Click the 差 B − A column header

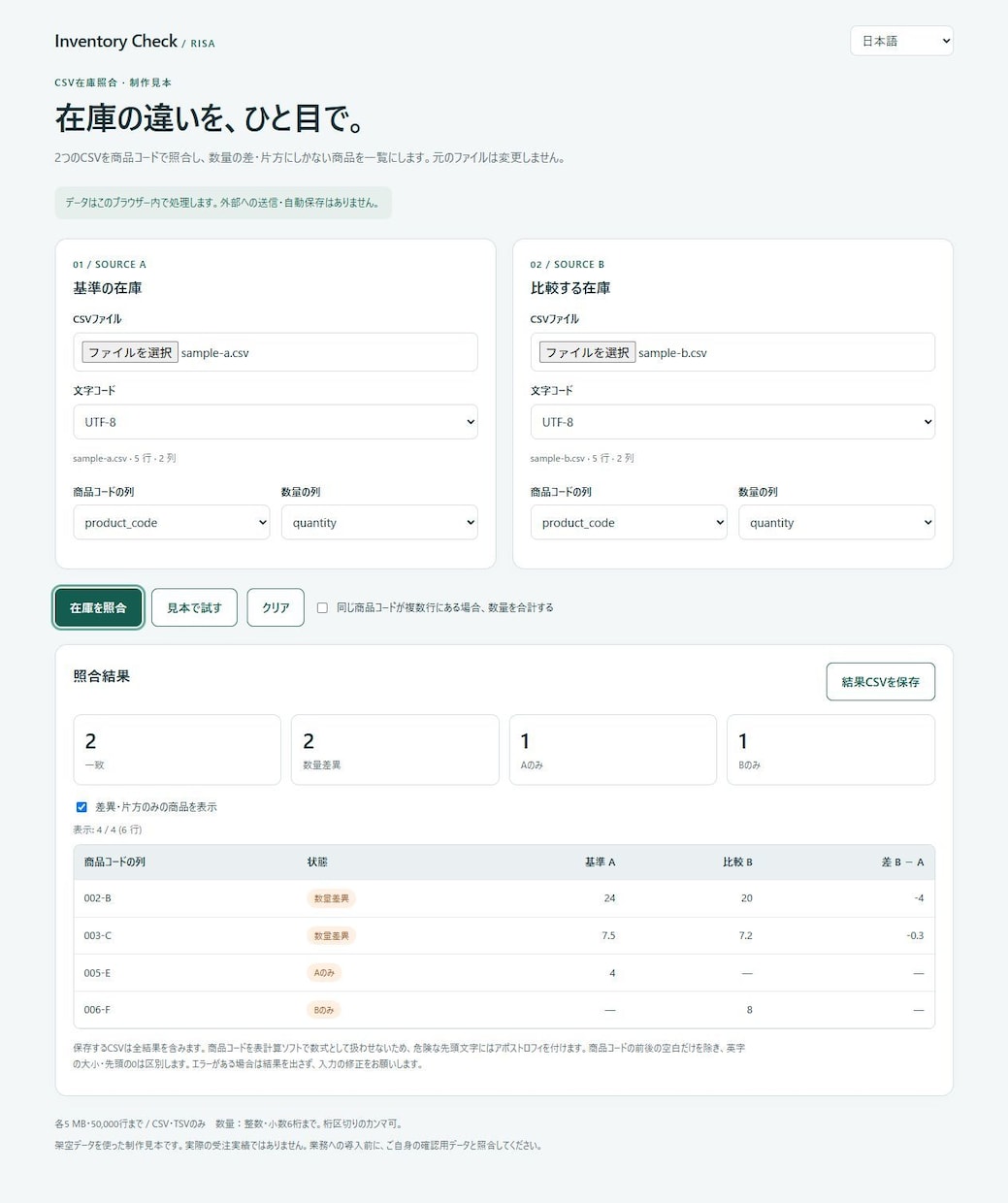(x=902, y=862)
